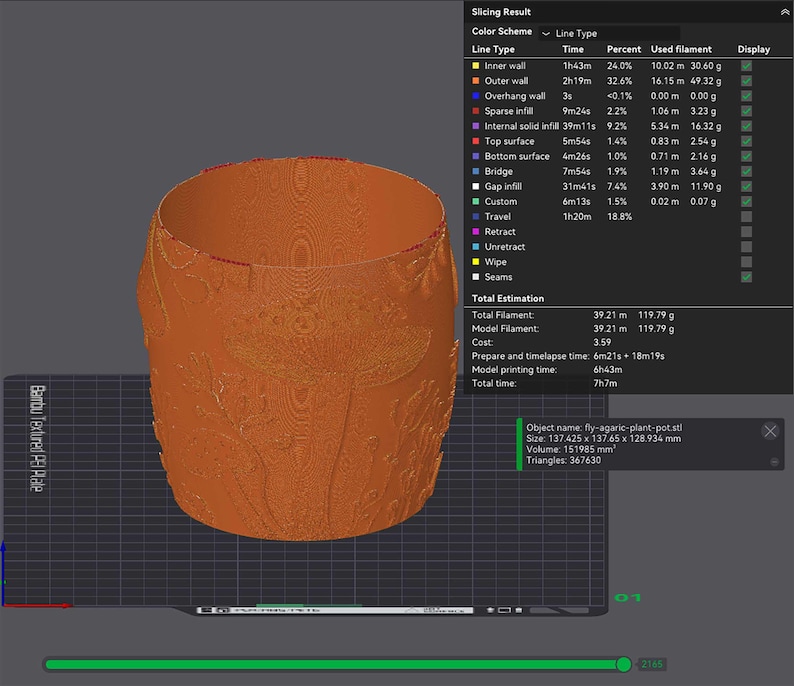The image size is (794, 686).
Task: Click the Time column header
Action: 573,49
